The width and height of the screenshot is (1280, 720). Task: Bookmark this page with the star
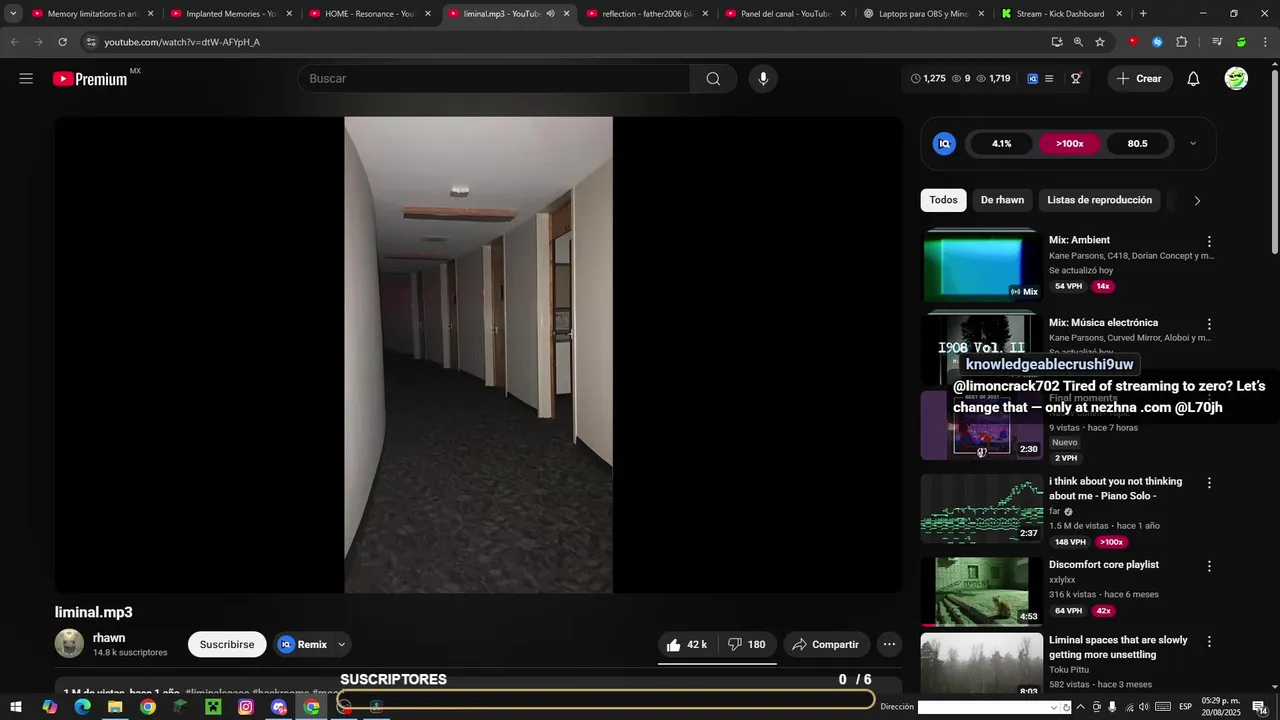[1100, 42]
